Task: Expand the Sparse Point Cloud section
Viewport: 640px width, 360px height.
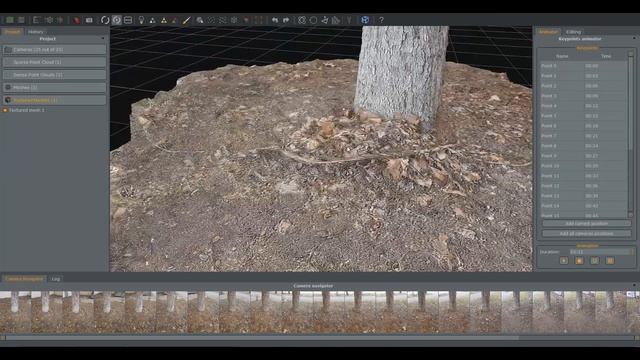Action: [55, 62]
